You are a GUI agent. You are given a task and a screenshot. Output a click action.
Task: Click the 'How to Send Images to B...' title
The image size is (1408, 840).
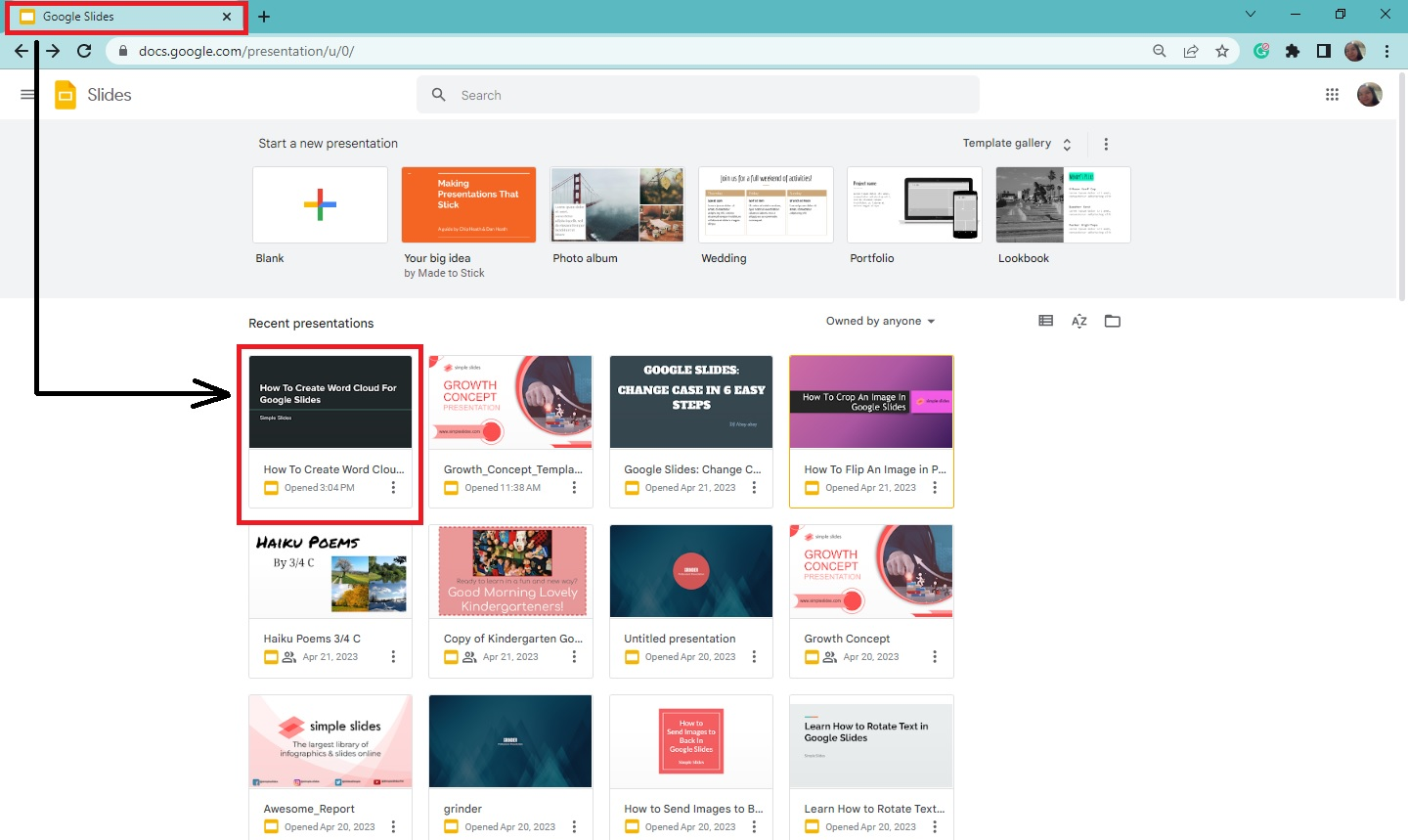coord(693,809)
